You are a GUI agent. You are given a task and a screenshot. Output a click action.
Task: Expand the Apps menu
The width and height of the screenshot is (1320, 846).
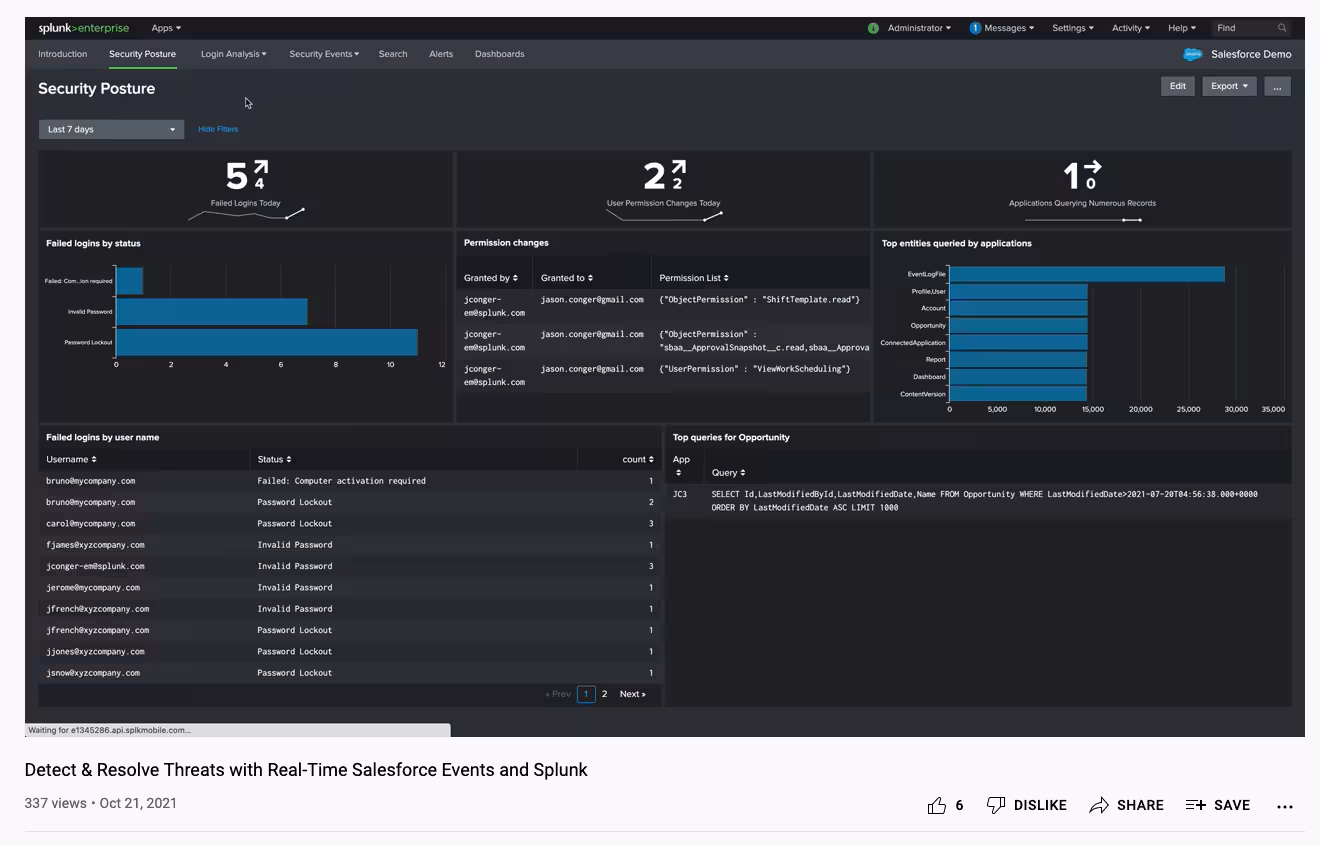pos(166,28)
